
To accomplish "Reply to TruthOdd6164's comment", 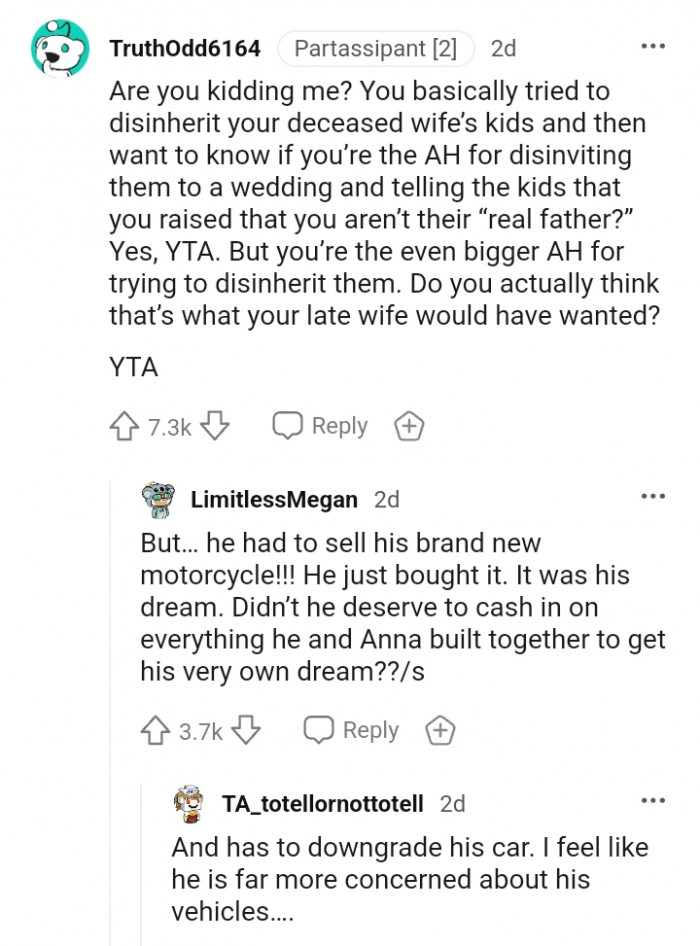I will click(x=320, y=427).
